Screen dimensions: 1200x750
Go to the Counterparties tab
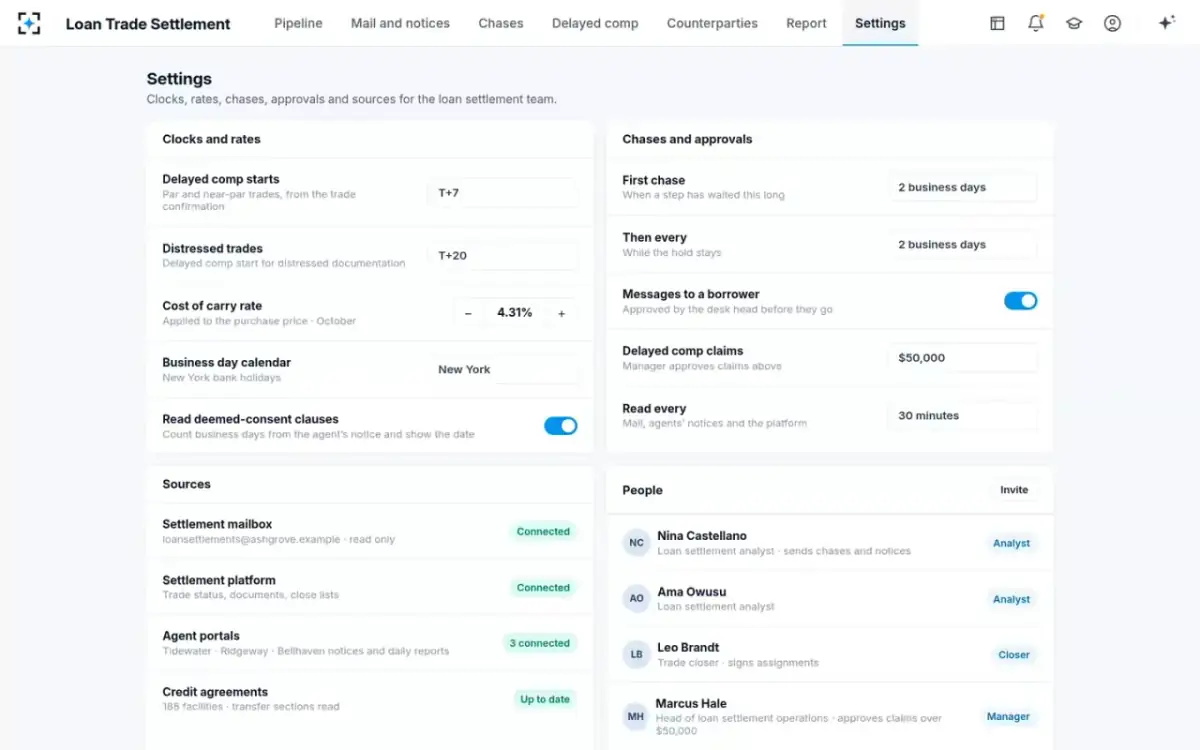(x=712, y=23)
